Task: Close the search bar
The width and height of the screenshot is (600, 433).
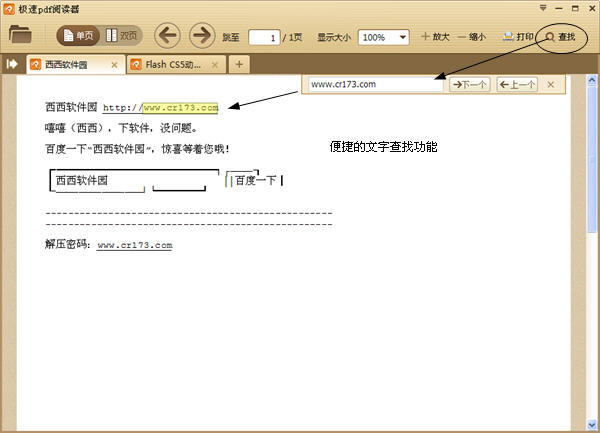Action: pos(551,85)
